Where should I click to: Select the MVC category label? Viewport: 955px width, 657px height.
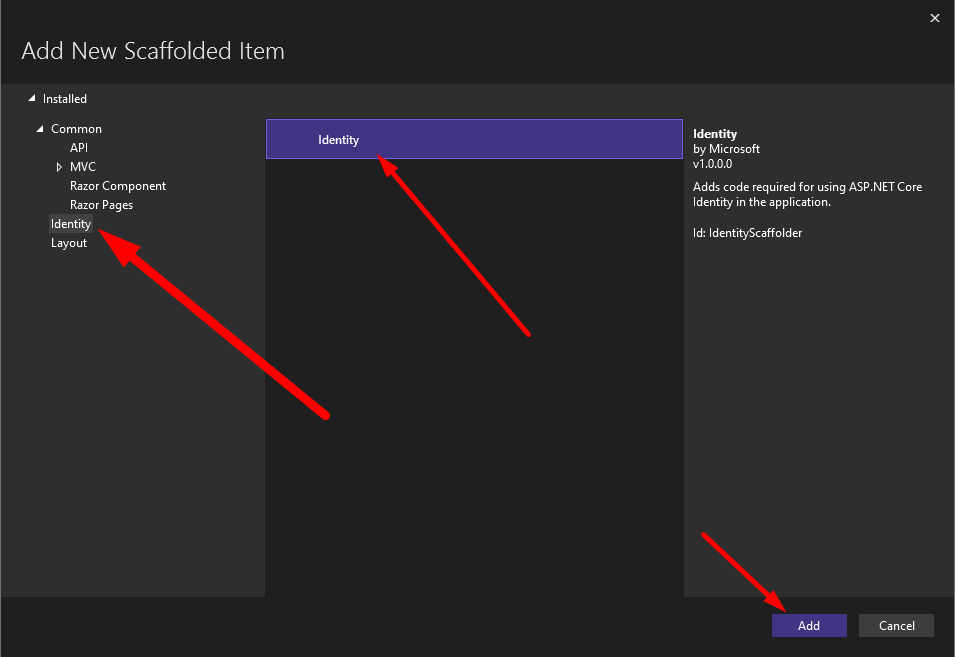[x=83, y=167]
